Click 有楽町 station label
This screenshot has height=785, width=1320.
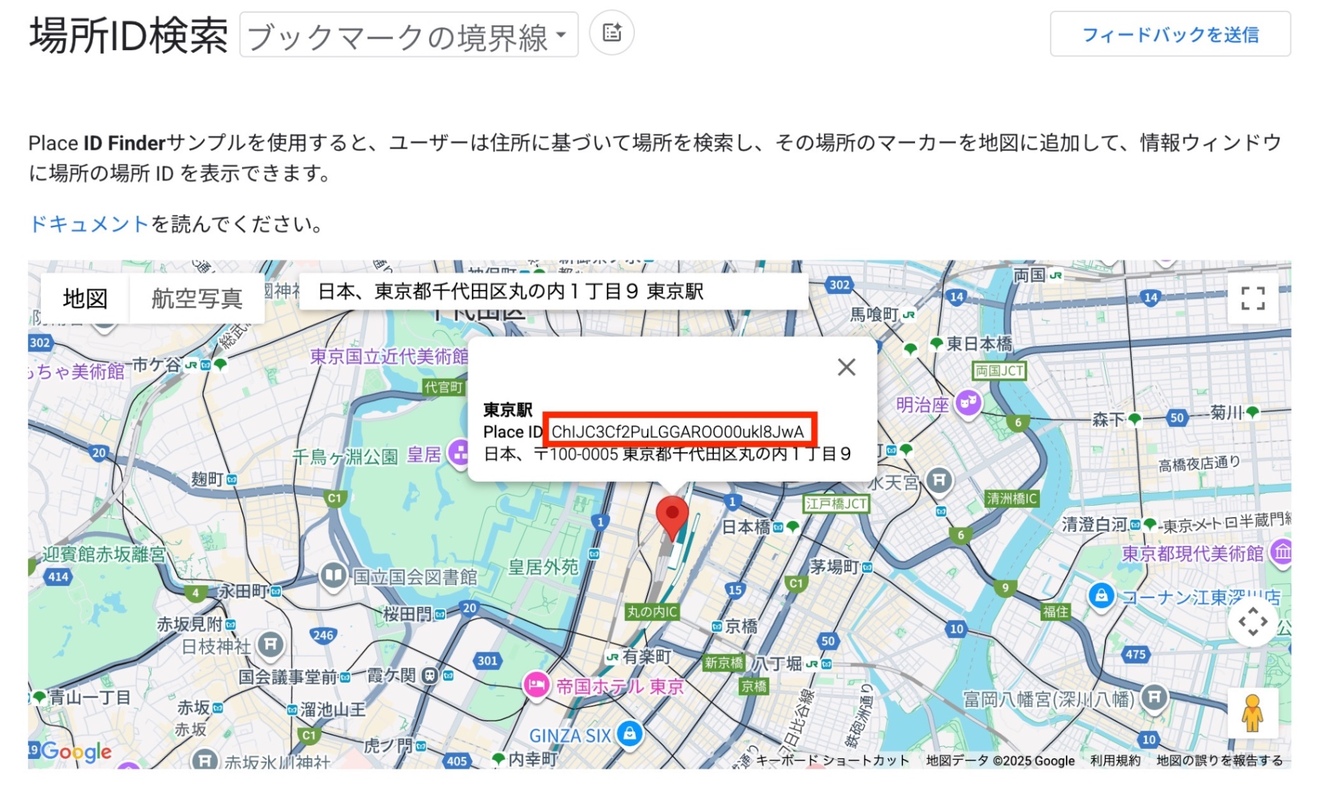coord(646,656)
